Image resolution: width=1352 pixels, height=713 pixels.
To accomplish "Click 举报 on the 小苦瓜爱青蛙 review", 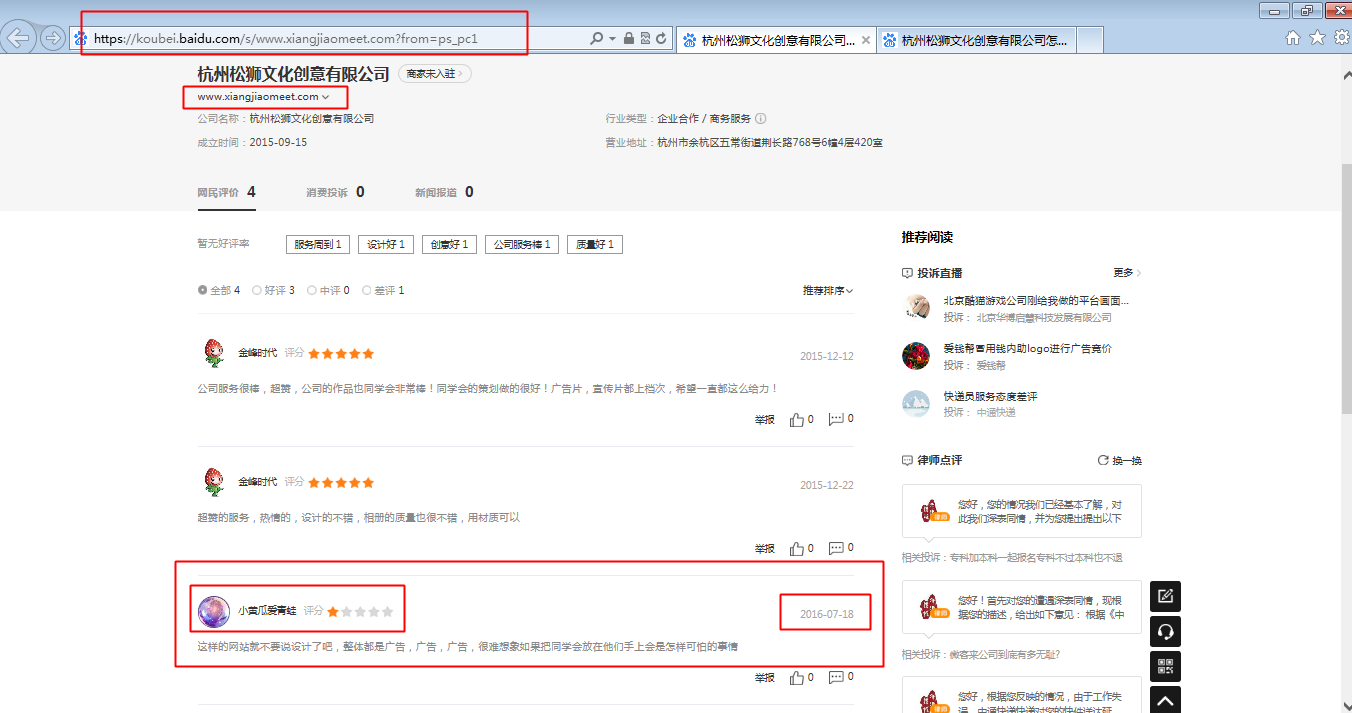I will coord(765,678).
